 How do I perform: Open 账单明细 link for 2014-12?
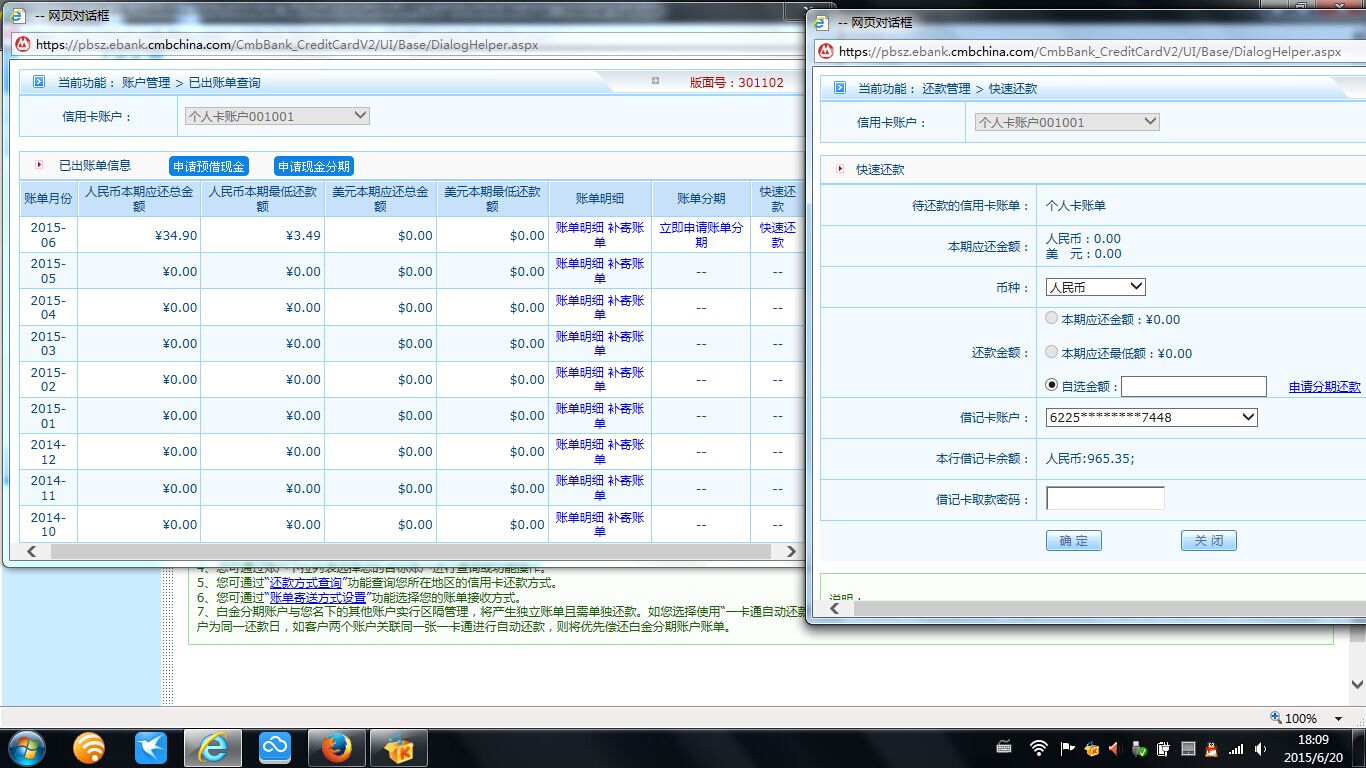tap(580, 444)
